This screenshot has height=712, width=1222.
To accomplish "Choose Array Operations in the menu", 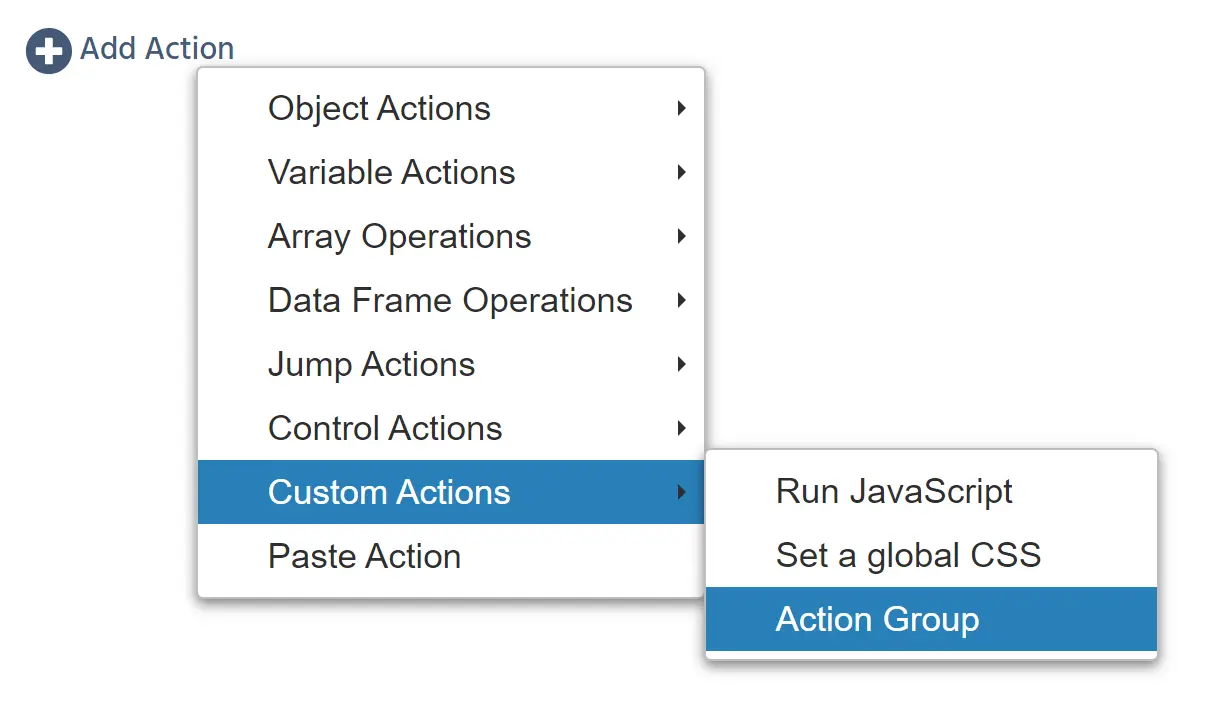I will [x=399, y=236].
